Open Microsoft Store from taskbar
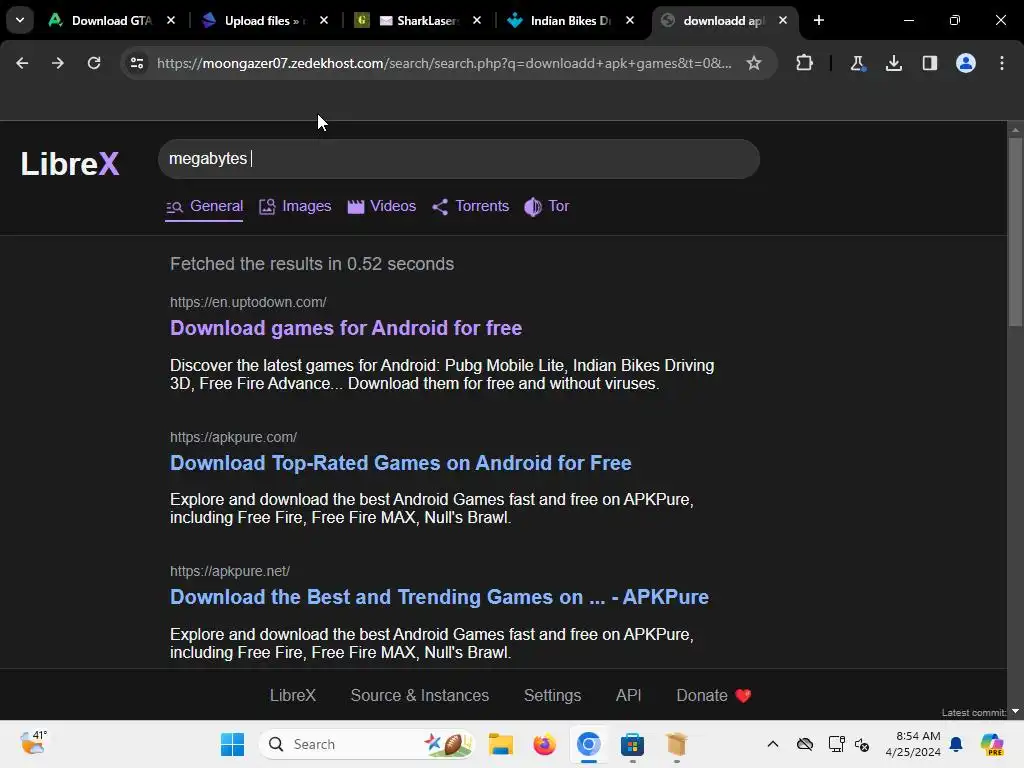Image resolution: width=1024 pixels, height=768 pixels. 632,744
